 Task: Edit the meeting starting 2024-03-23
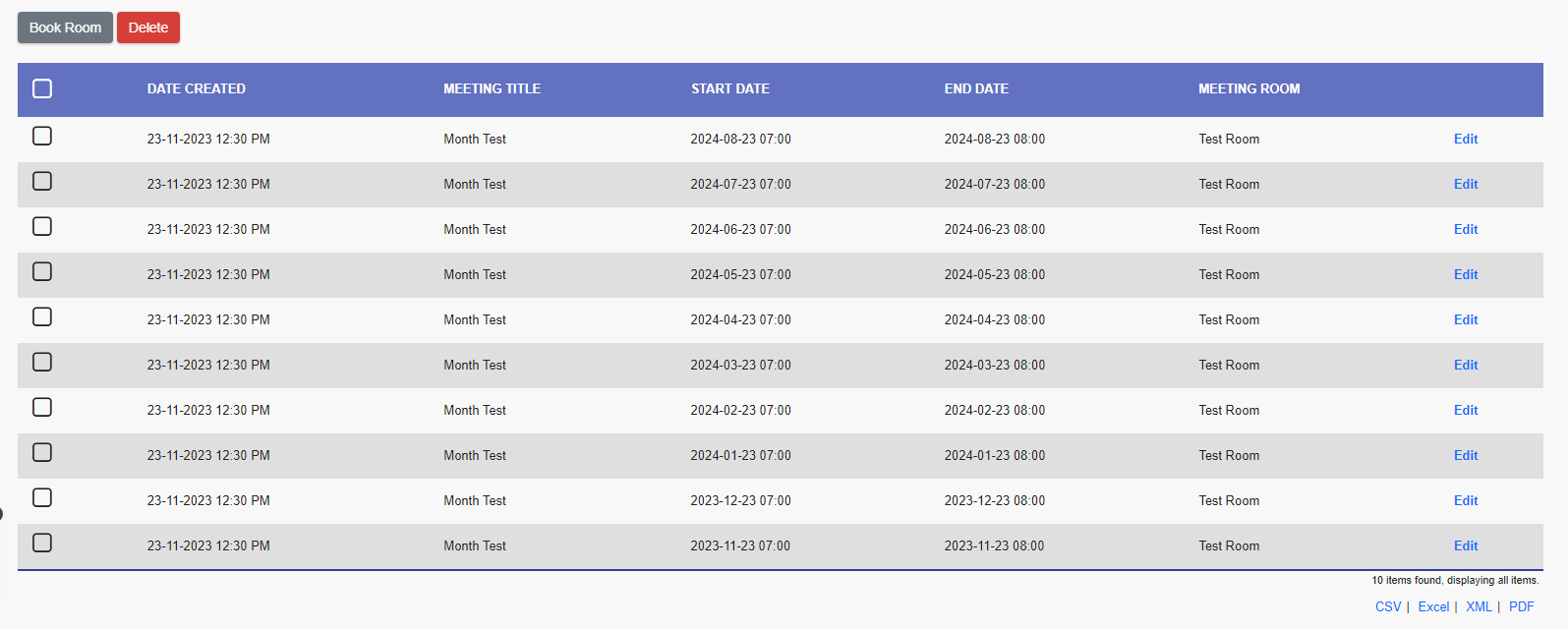click(x=1465, y=366)
